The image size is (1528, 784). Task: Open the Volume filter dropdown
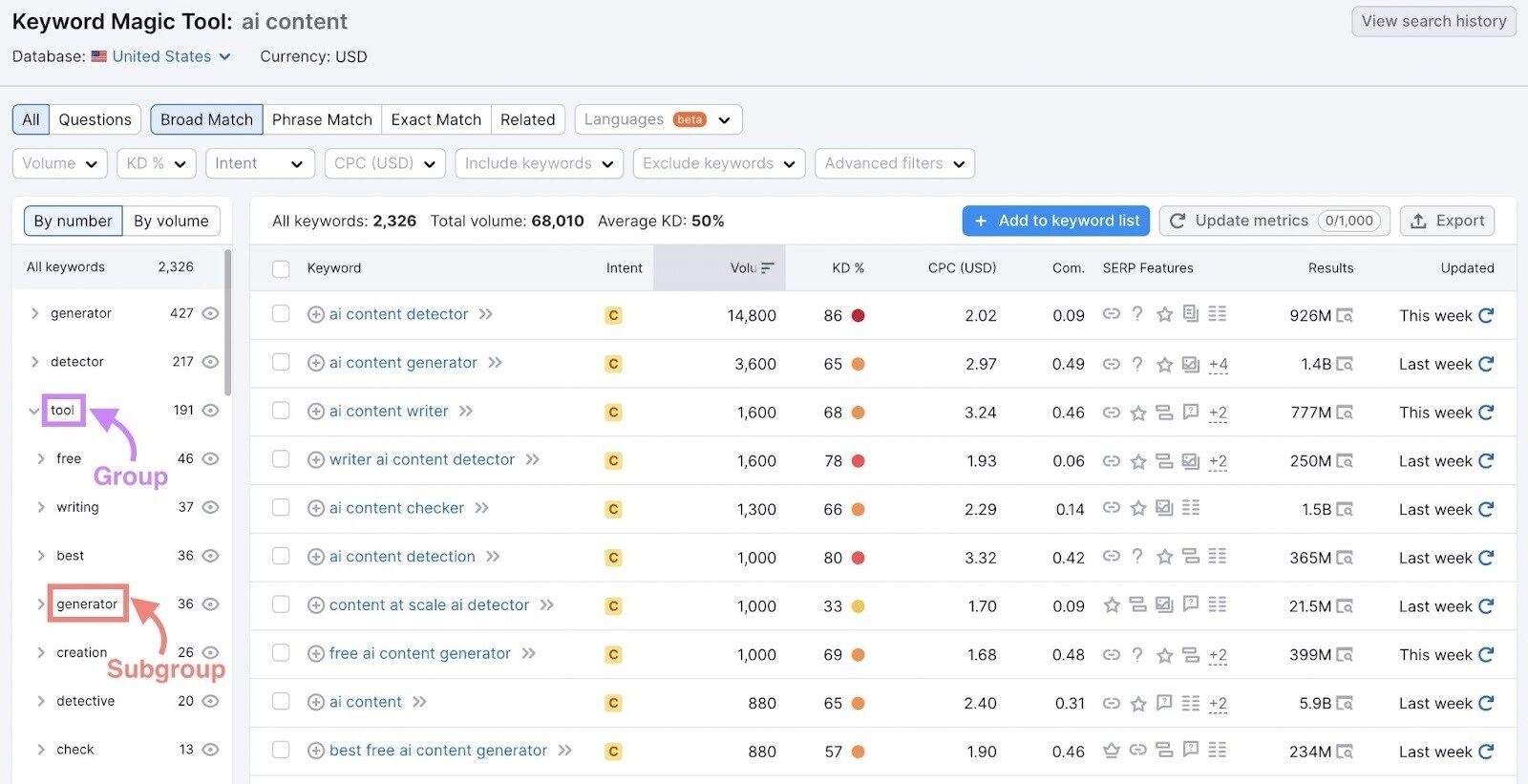[x=59, y=163]
